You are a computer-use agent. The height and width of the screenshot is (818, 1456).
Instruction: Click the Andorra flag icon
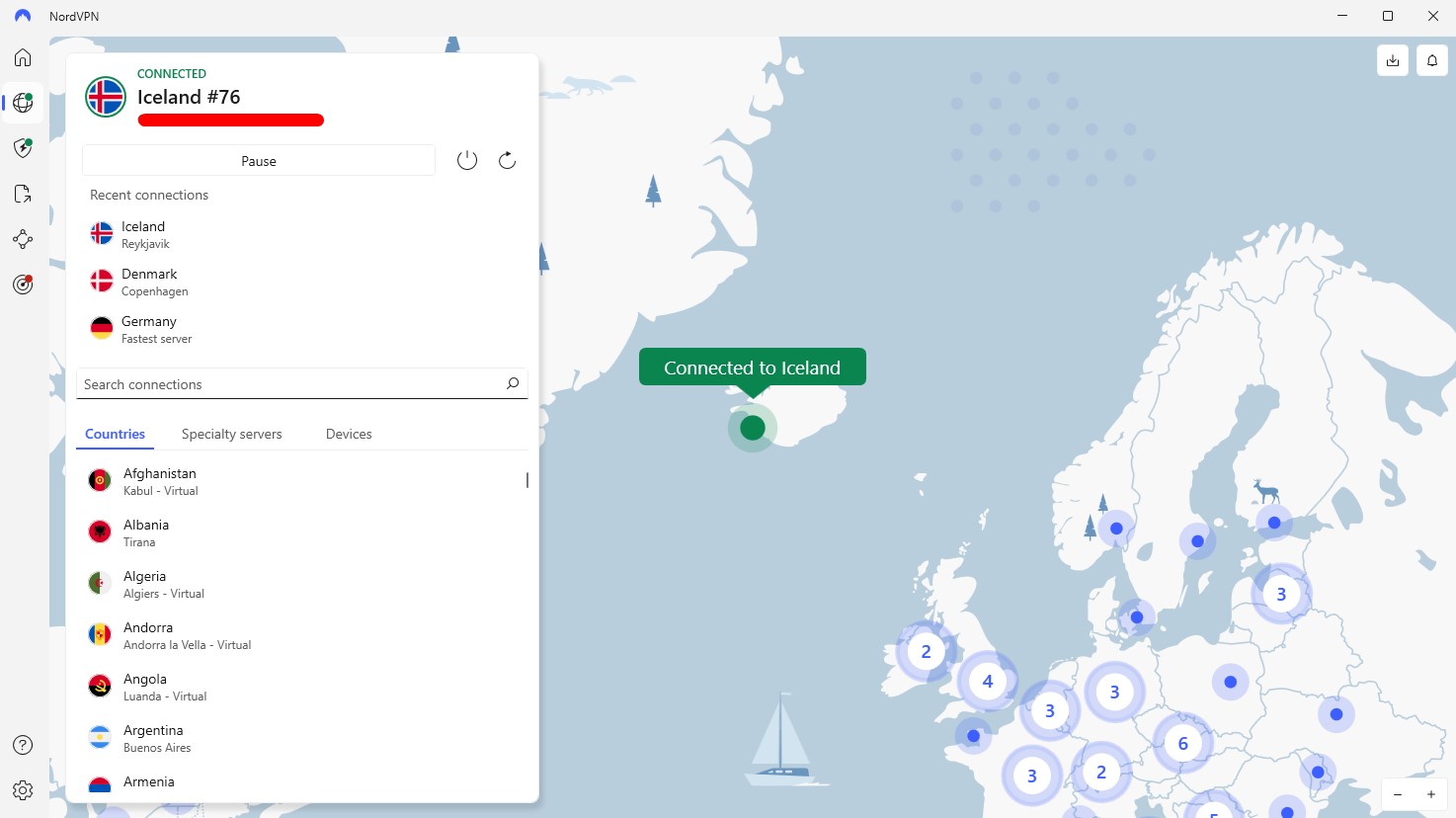click(100, 634)
